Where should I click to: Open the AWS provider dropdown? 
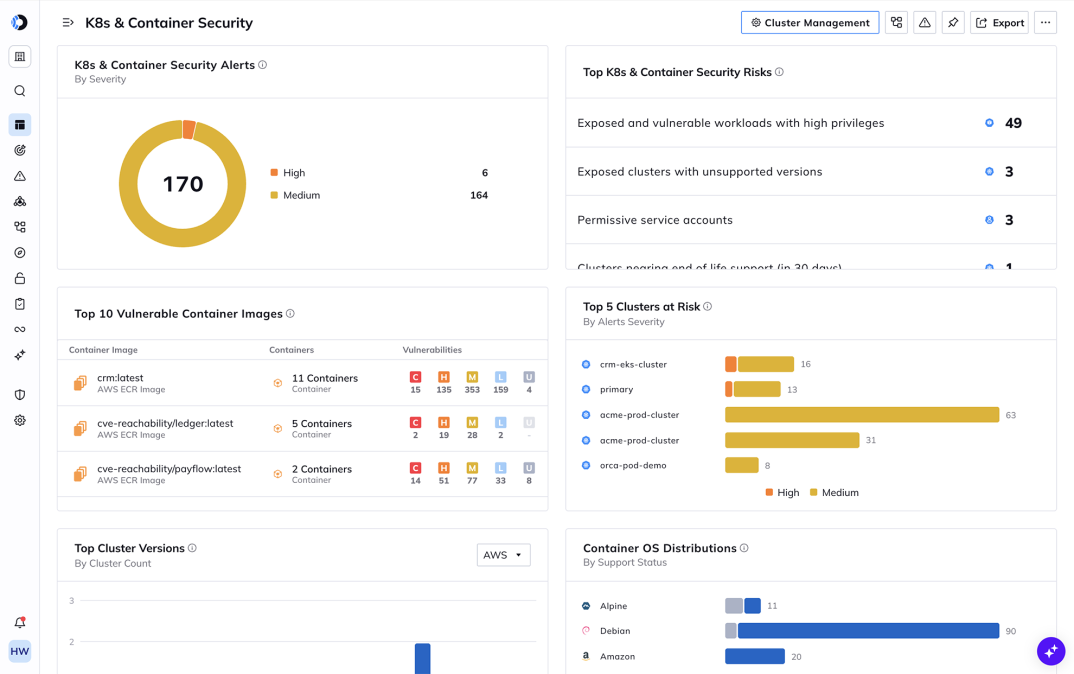tap(503, 555)
